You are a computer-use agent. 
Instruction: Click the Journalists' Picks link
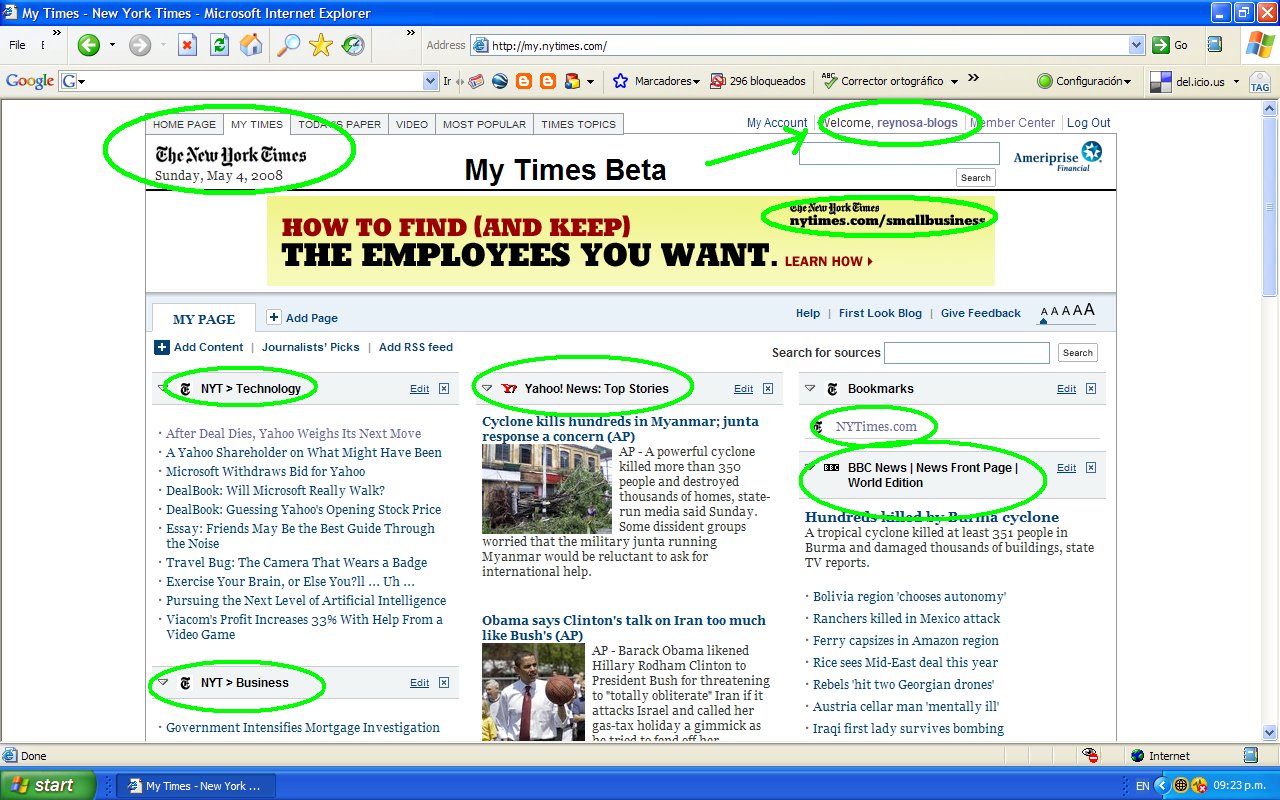pos(311,347)
